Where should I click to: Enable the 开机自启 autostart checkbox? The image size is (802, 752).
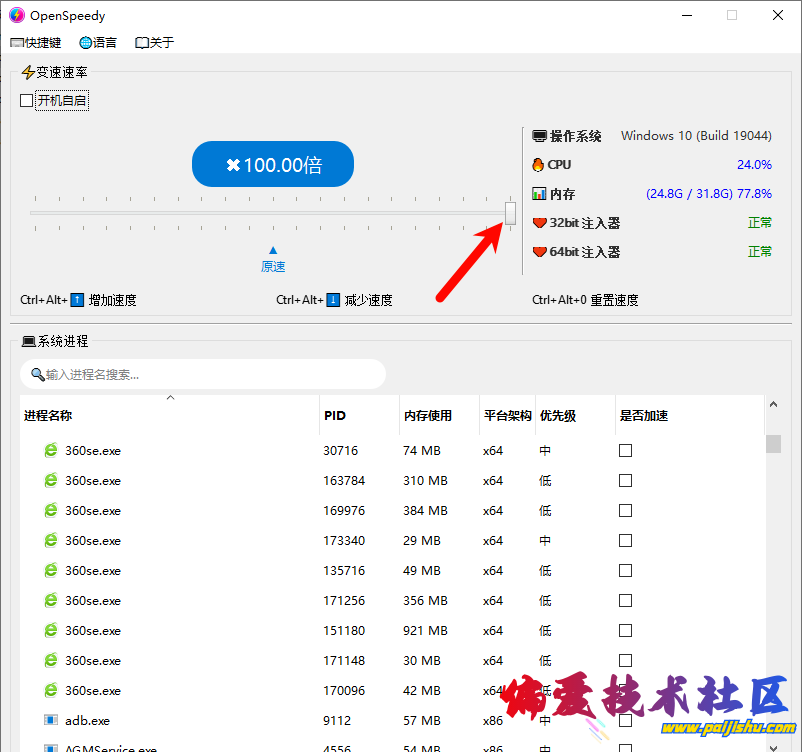[x=27, y=101]
